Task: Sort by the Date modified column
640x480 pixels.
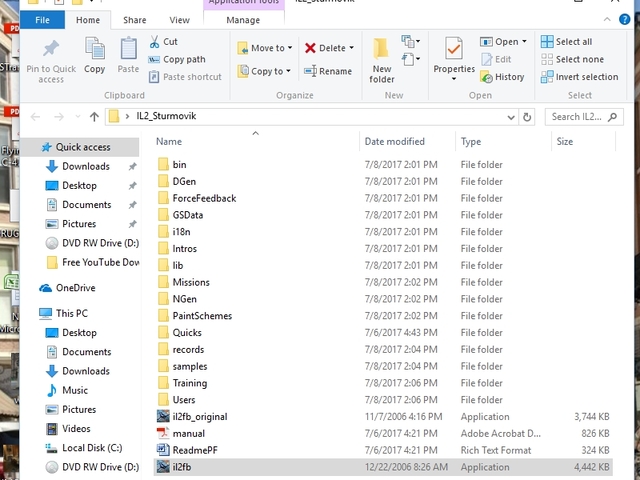Action: 395,142
